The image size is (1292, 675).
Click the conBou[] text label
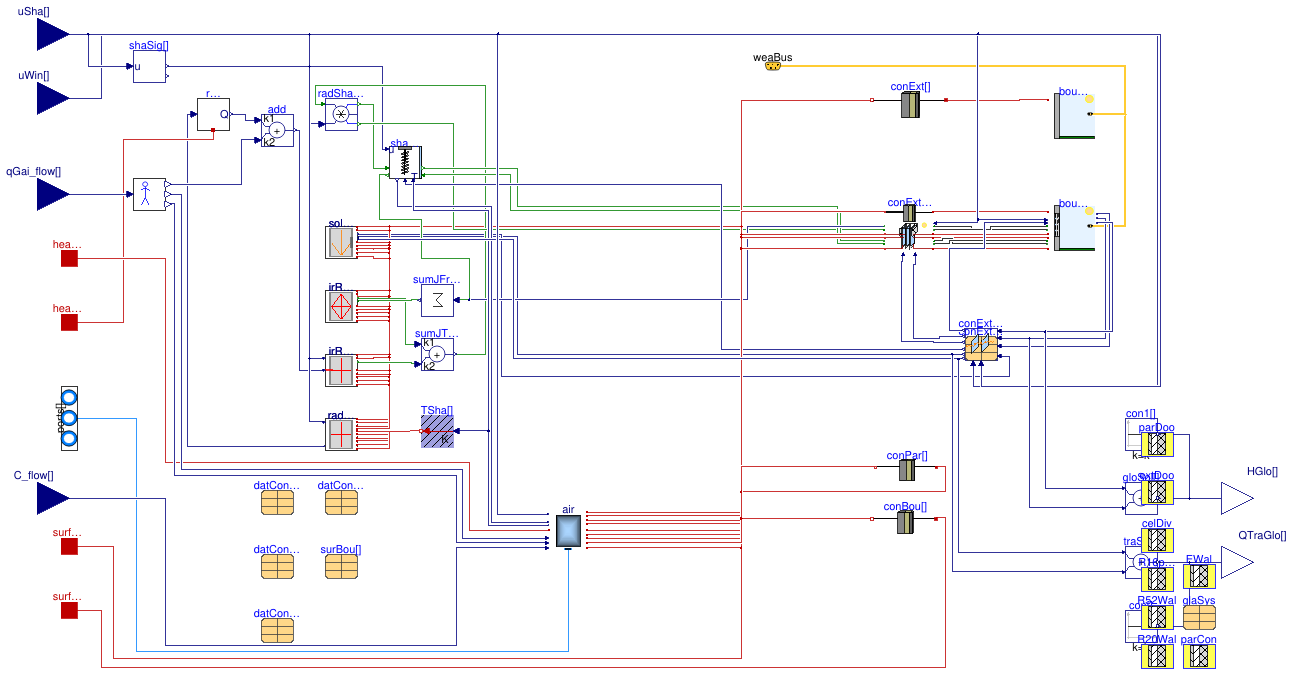tap(905, 506)
